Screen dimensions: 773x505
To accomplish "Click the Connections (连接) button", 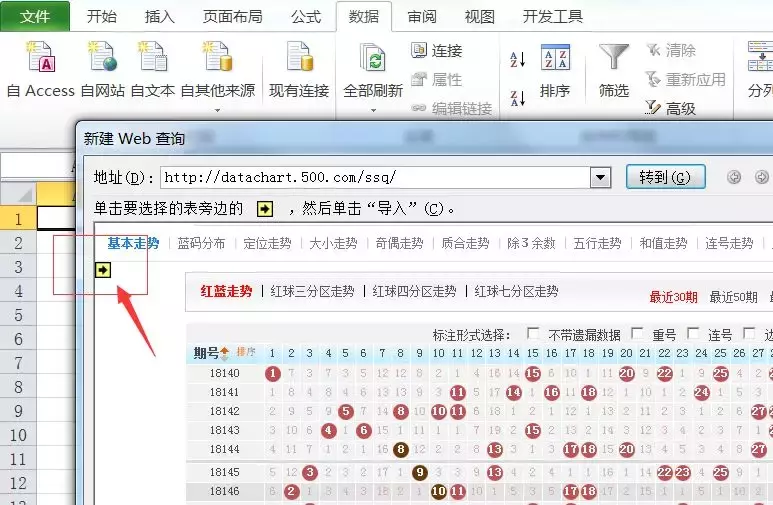I will (436, 50).
